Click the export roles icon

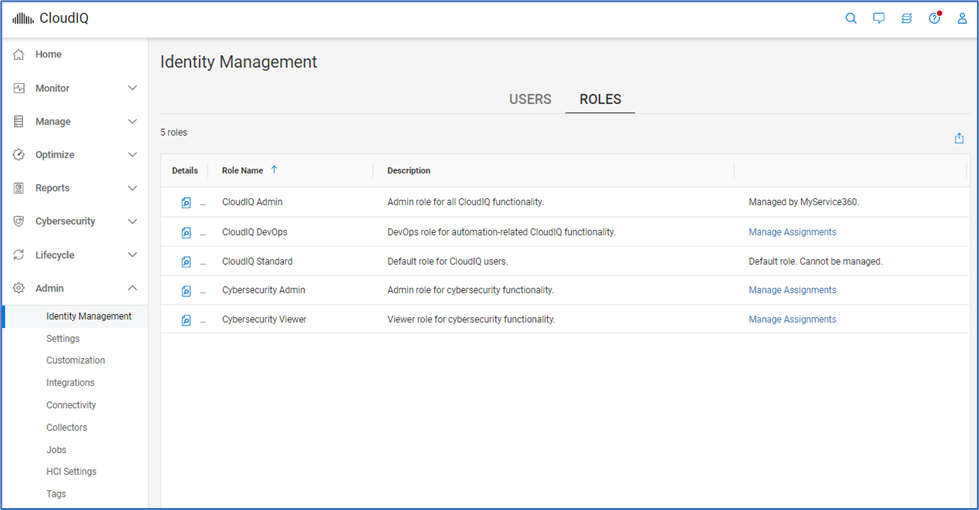(959, 138)
